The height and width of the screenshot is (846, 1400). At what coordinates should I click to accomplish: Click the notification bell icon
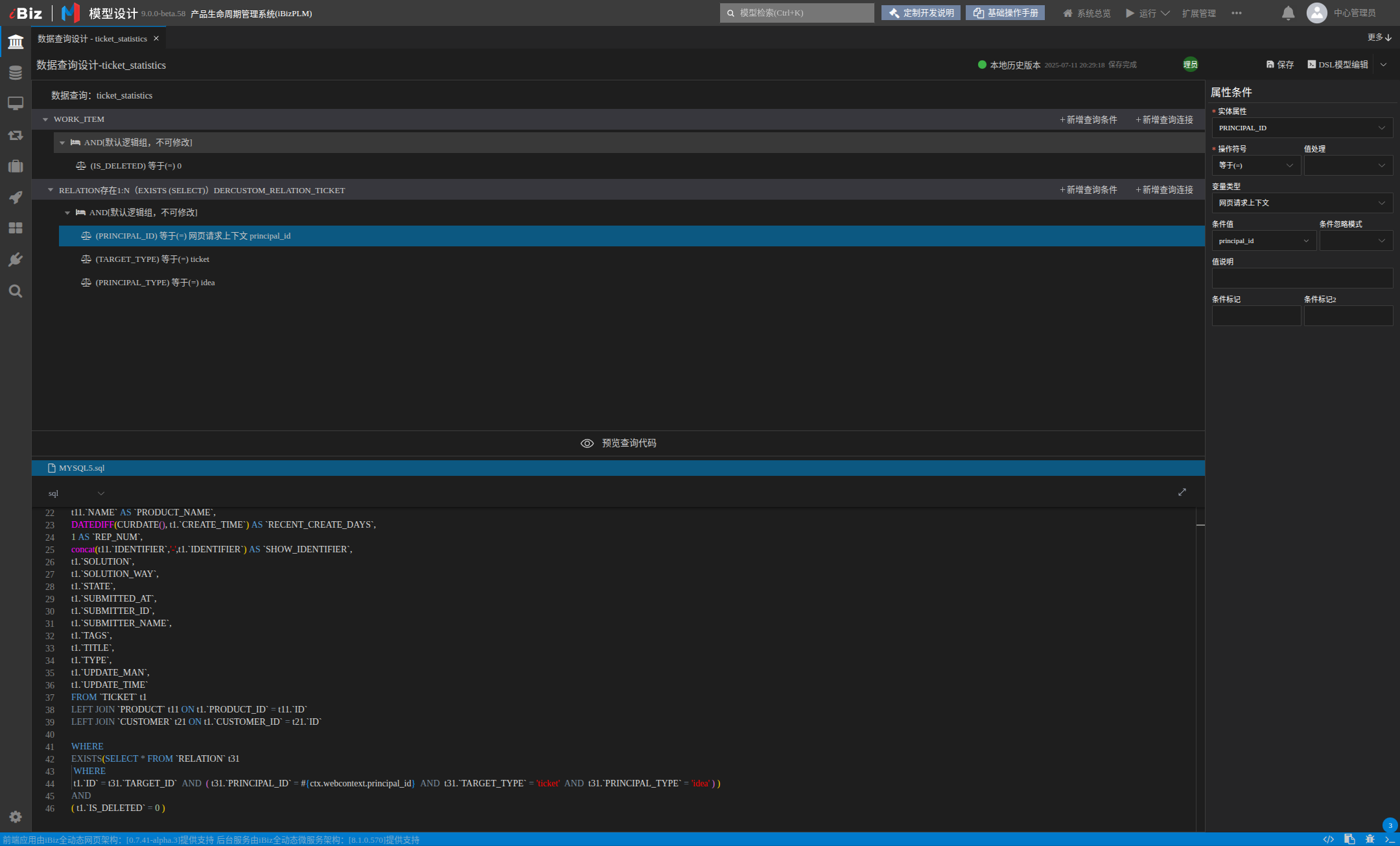[1289, 13]
